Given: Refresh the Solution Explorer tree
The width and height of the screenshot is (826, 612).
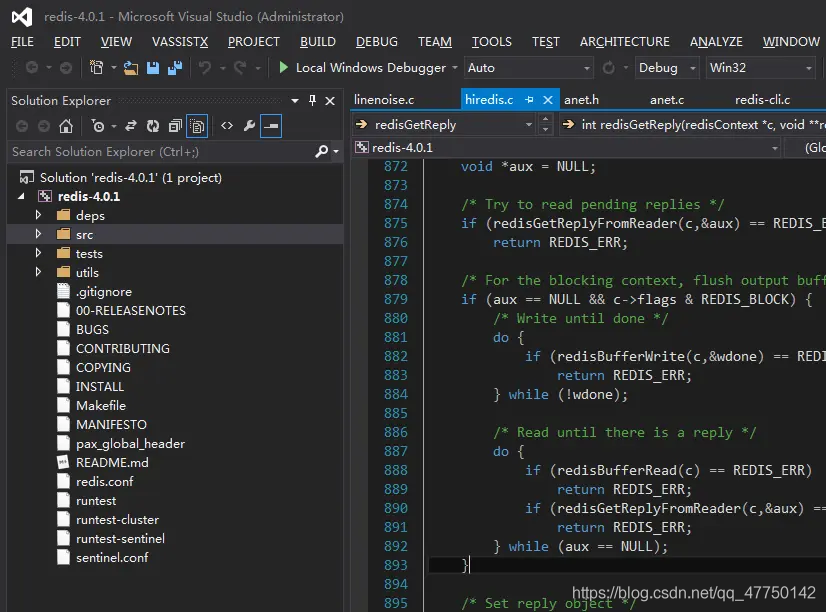Looking at the screenshot, I should click(153, 126).
